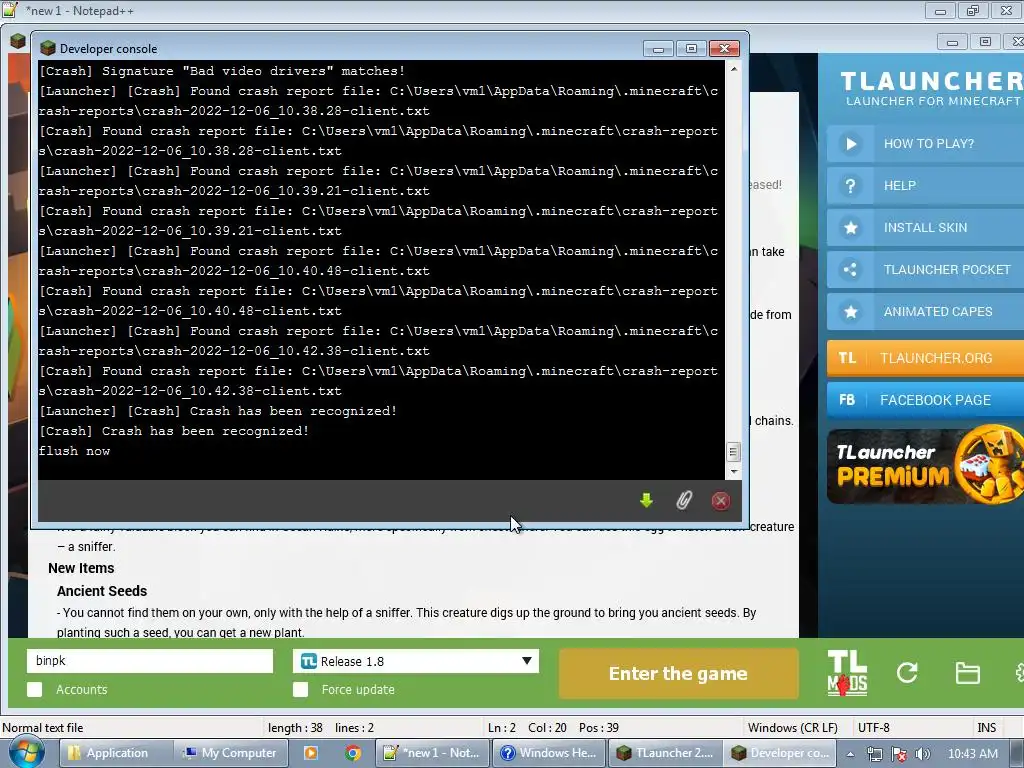1024x768 pixels.
Task: Open the HOW TO PLAY? button
Action: click(x=925, y=144)
